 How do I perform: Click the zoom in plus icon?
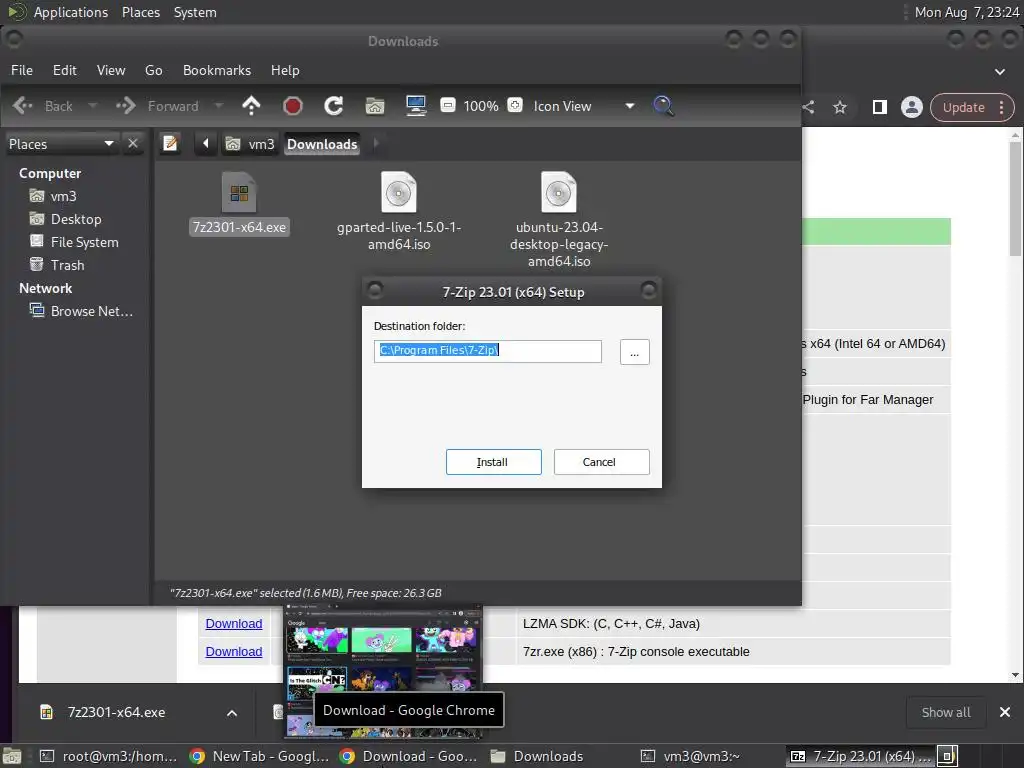coord(515,105)
